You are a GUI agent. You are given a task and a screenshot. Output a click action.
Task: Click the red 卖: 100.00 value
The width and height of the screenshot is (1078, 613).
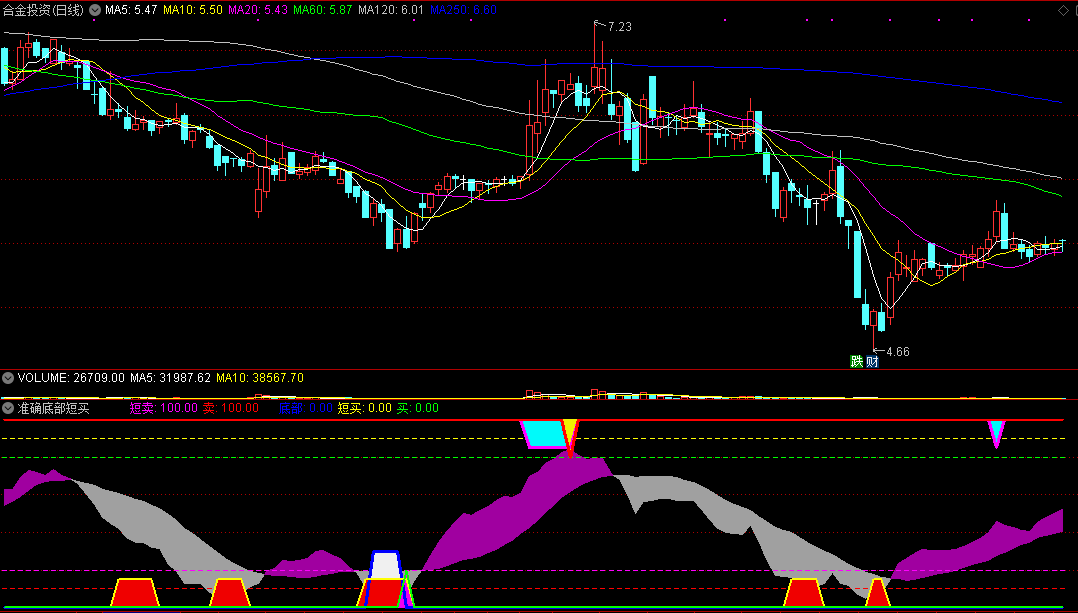(x=231, y=408)
